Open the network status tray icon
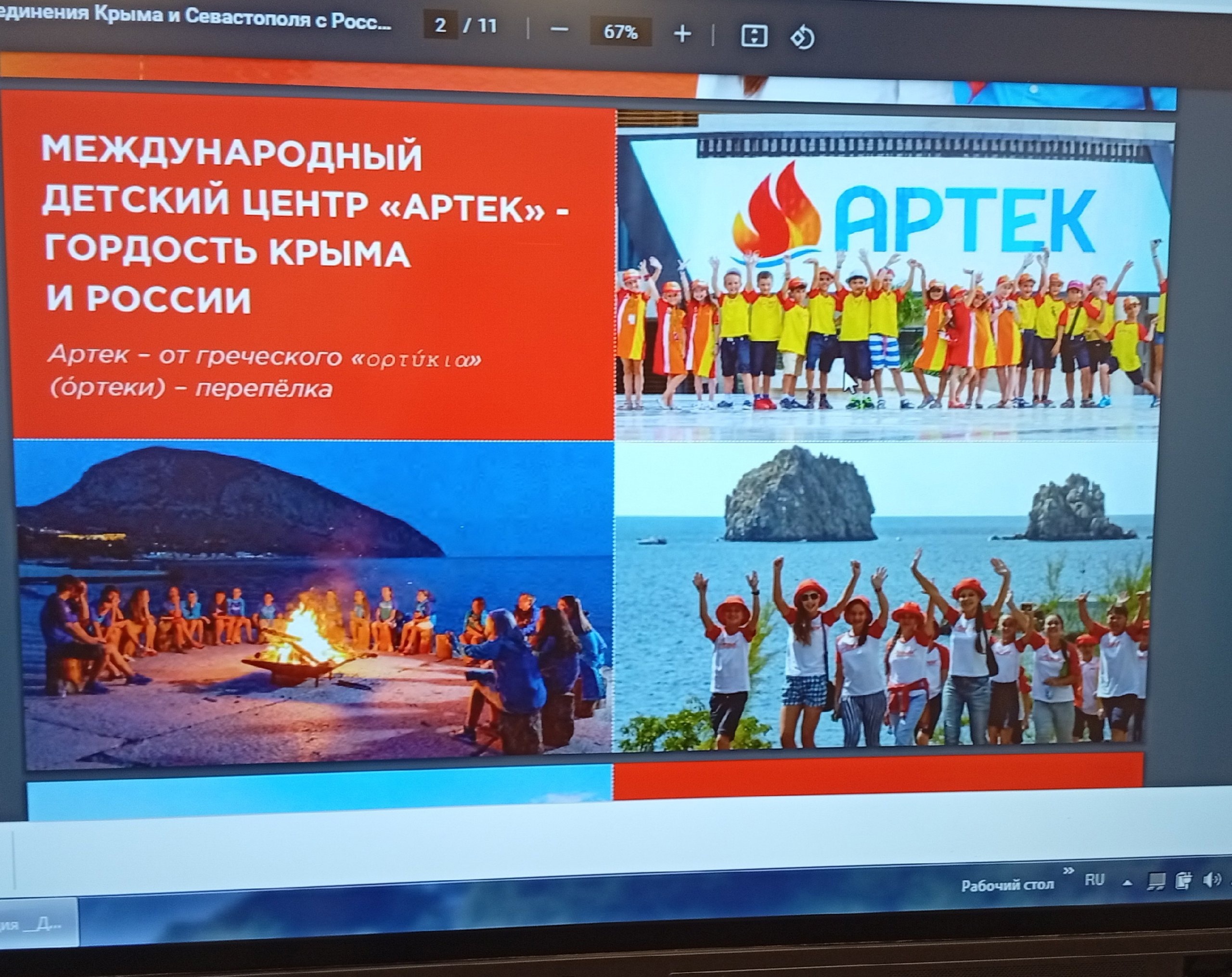This screenshot has width=1232, height=977. point(1156,882)
